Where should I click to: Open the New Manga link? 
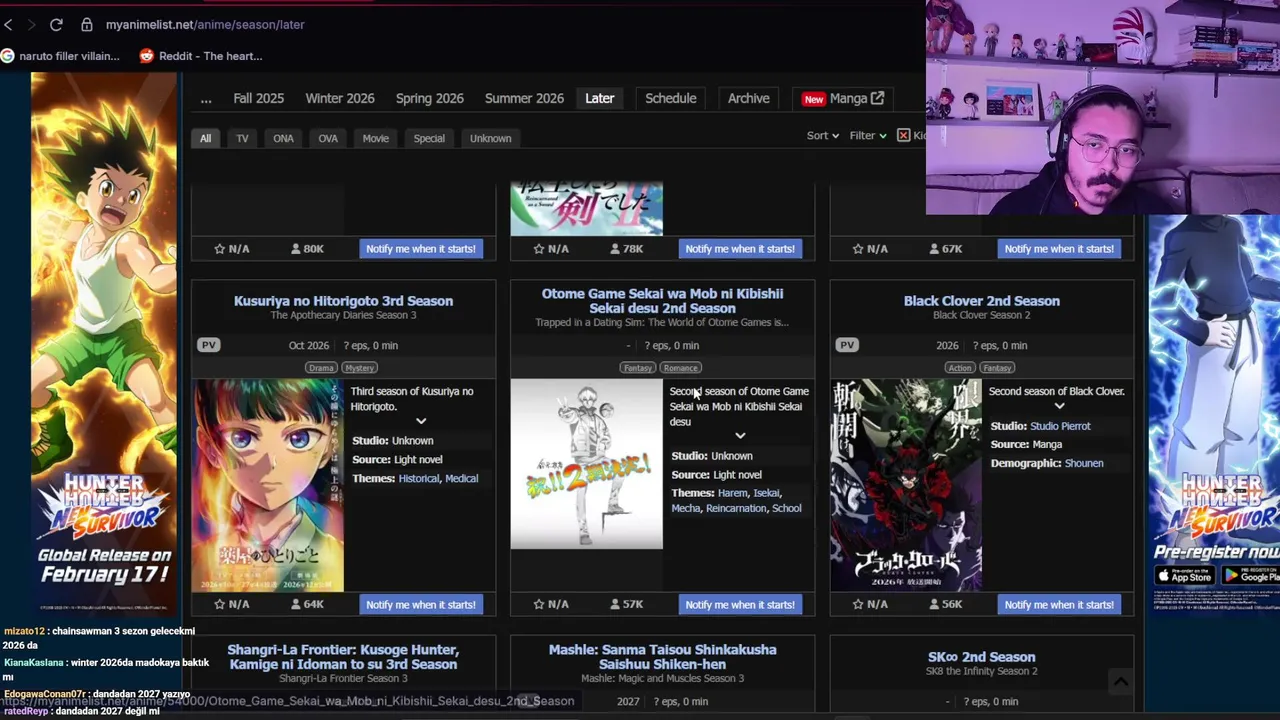click(x=843, y=98)
